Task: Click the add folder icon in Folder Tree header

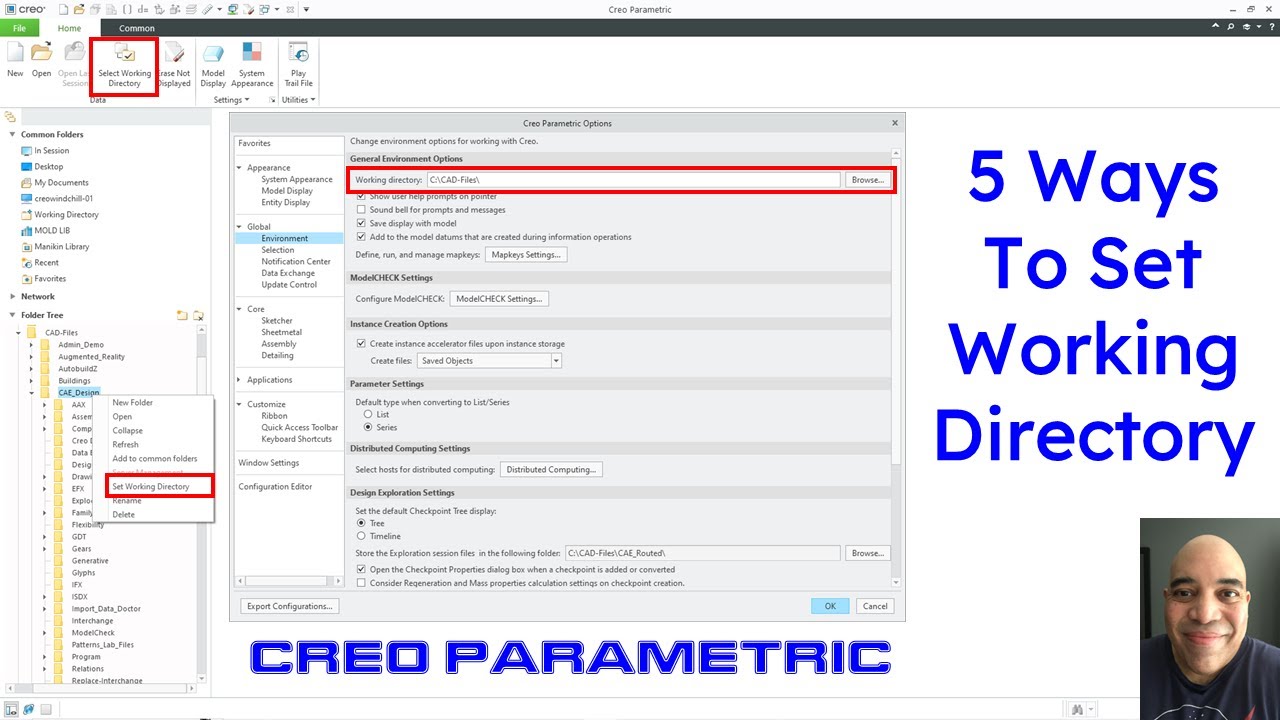Action: click(182, 315)
